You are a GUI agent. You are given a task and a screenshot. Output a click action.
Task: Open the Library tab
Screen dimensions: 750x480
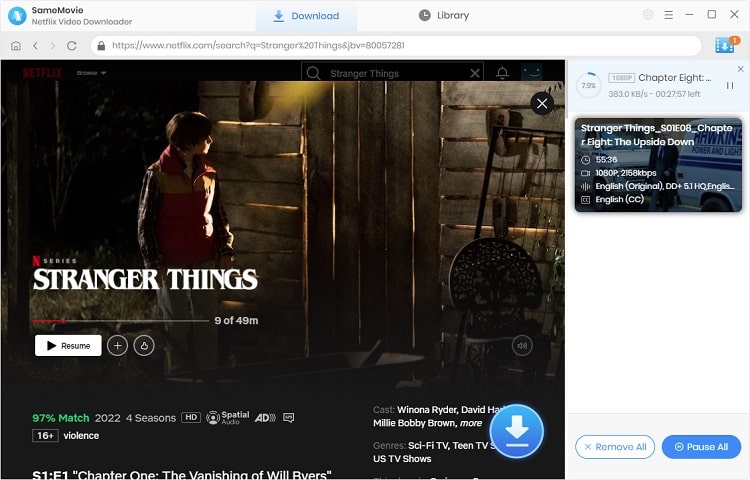point(444,15)
